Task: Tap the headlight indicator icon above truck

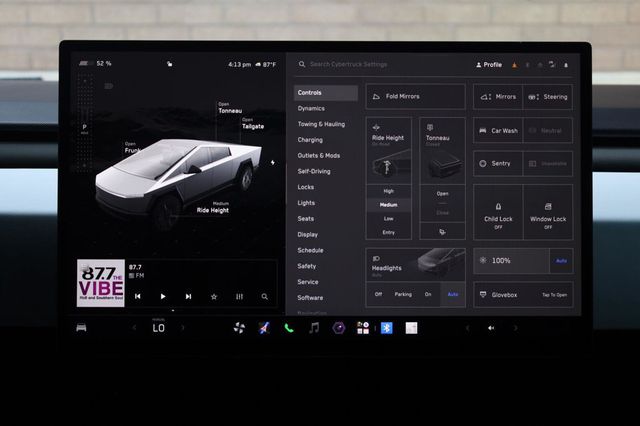Action: pyautogui.click(x=109, y=86)
